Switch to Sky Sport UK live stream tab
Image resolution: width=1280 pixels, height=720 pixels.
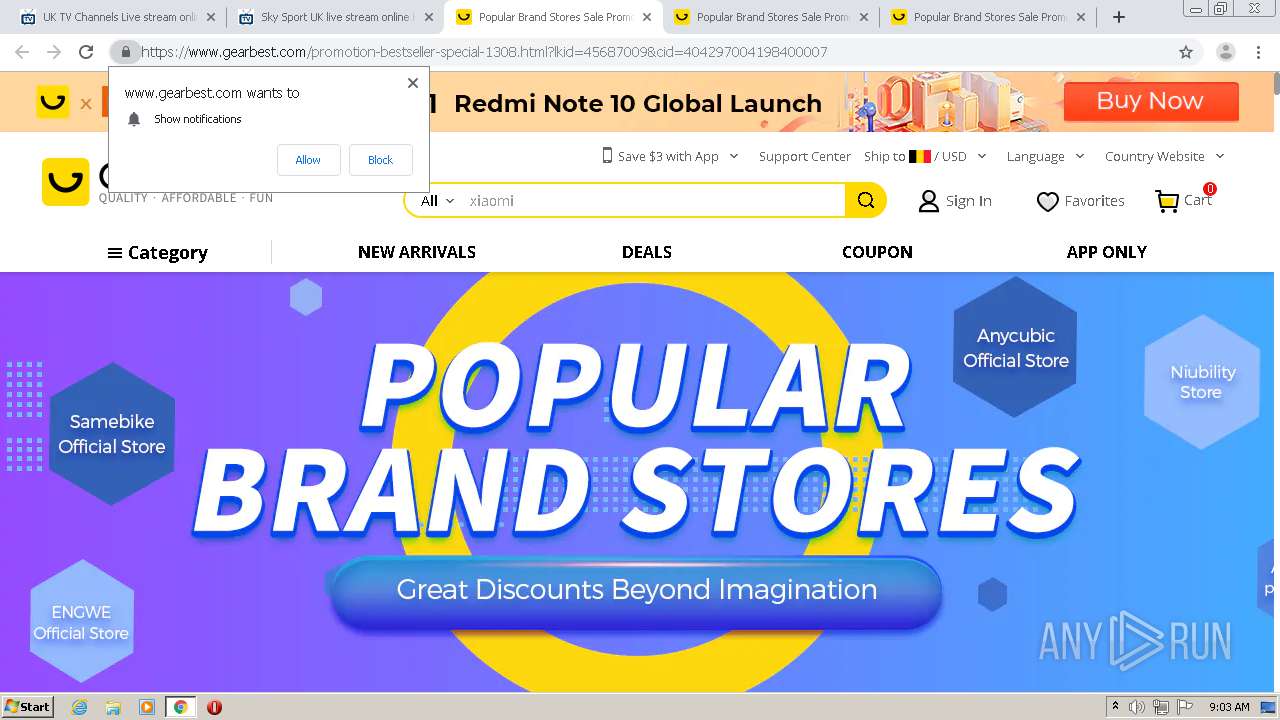pos(335,17)
